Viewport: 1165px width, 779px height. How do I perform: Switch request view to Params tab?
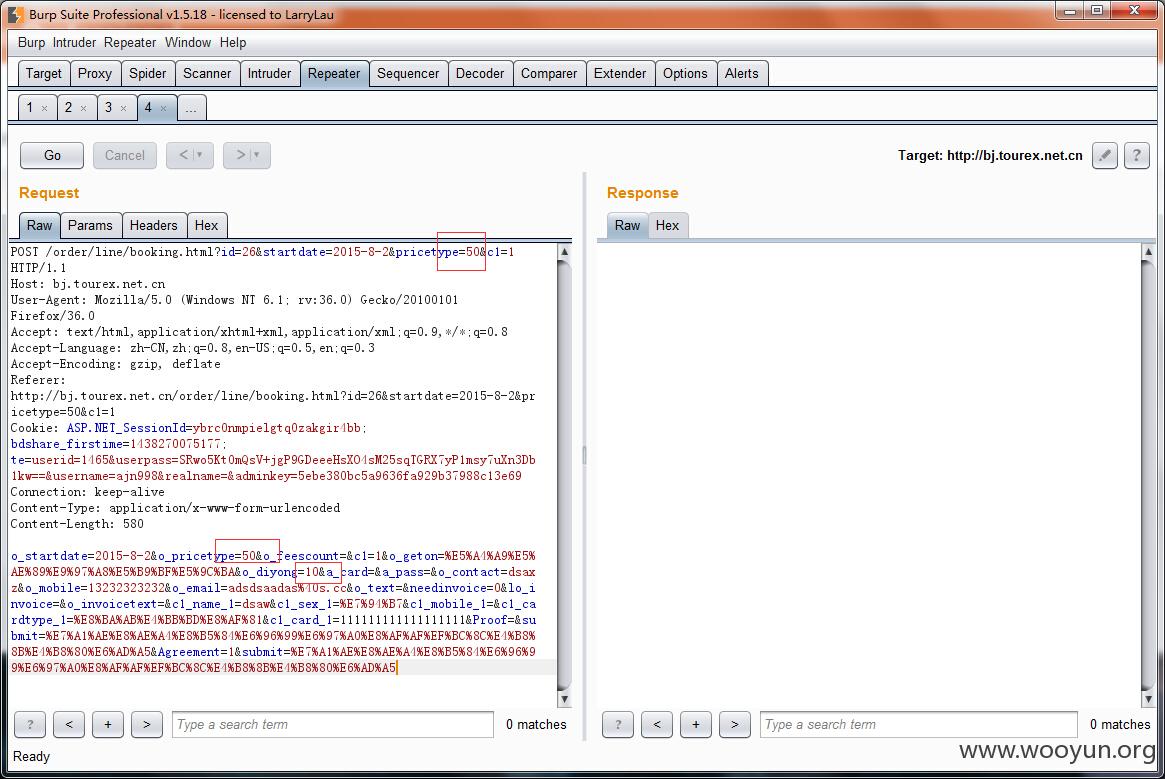[90, 225]
